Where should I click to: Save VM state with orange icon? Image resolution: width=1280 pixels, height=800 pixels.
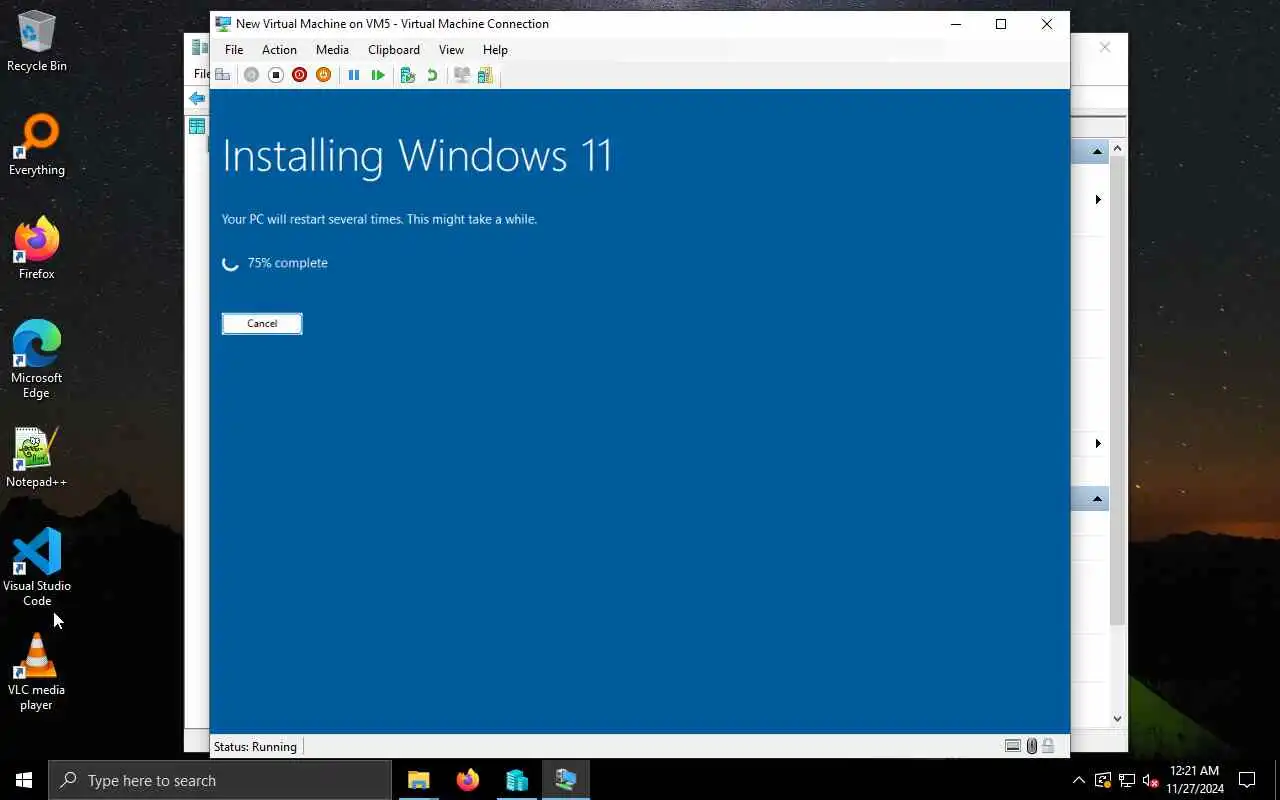pyautogui.click(x=323, y=75)
